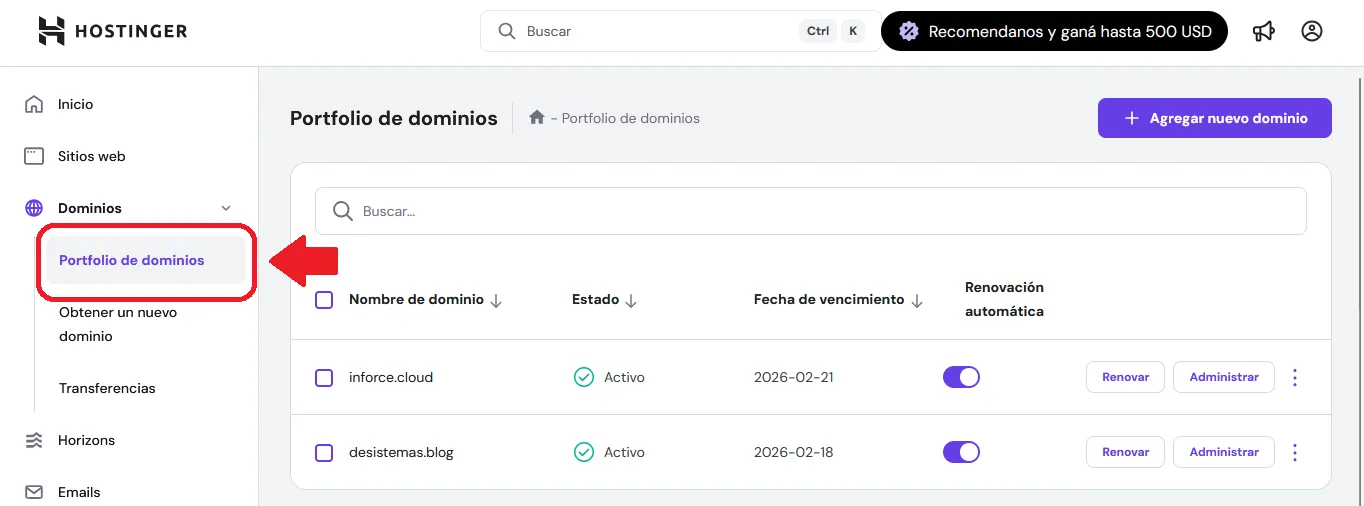
Task: Open the three-dot menu for inforce.cloud
Action: [x=1295, y=377]
